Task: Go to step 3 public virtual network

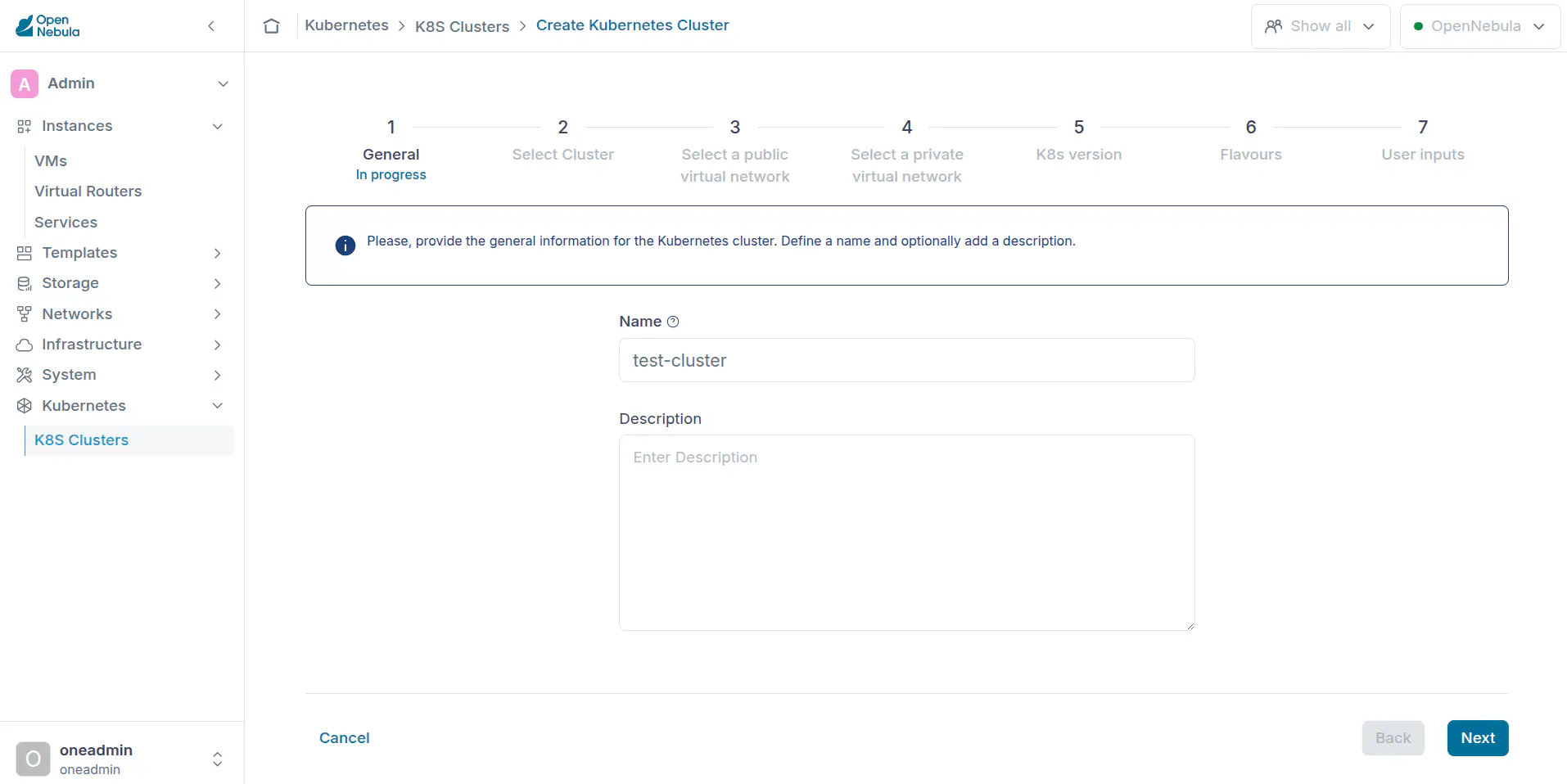Action: [735, 151]
